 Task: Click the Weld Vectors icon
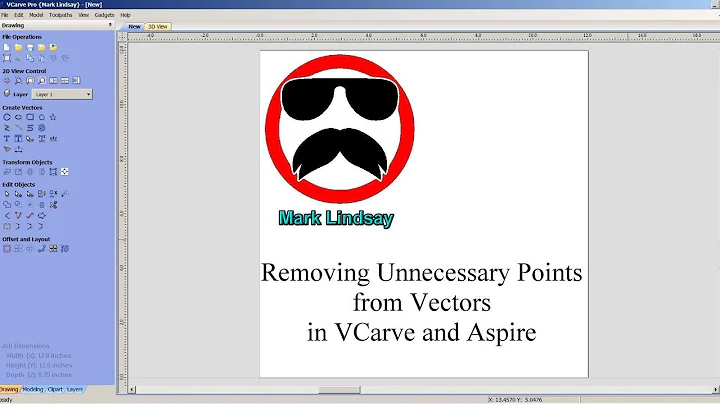6,205
